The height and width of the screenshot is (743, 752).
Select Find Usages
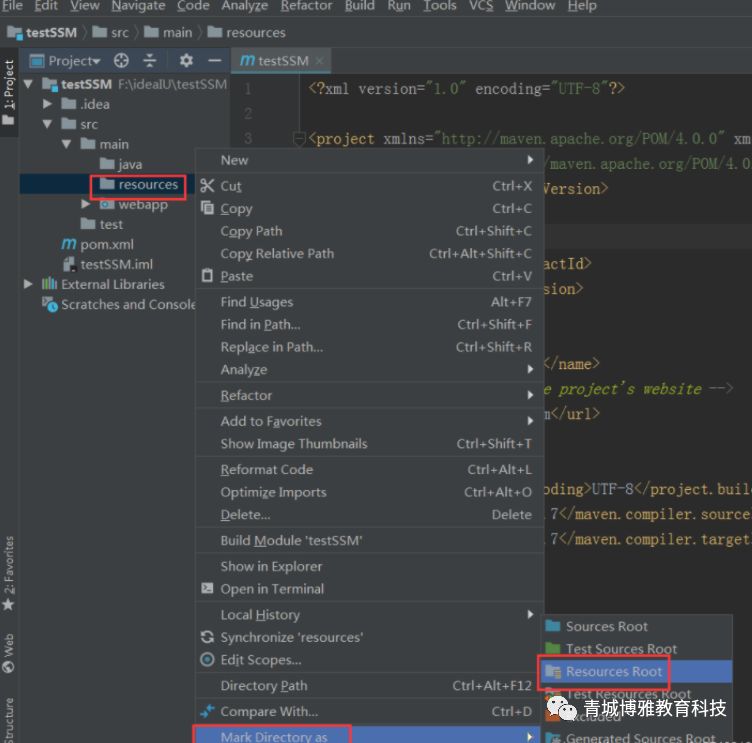click(x=370, y=302)
